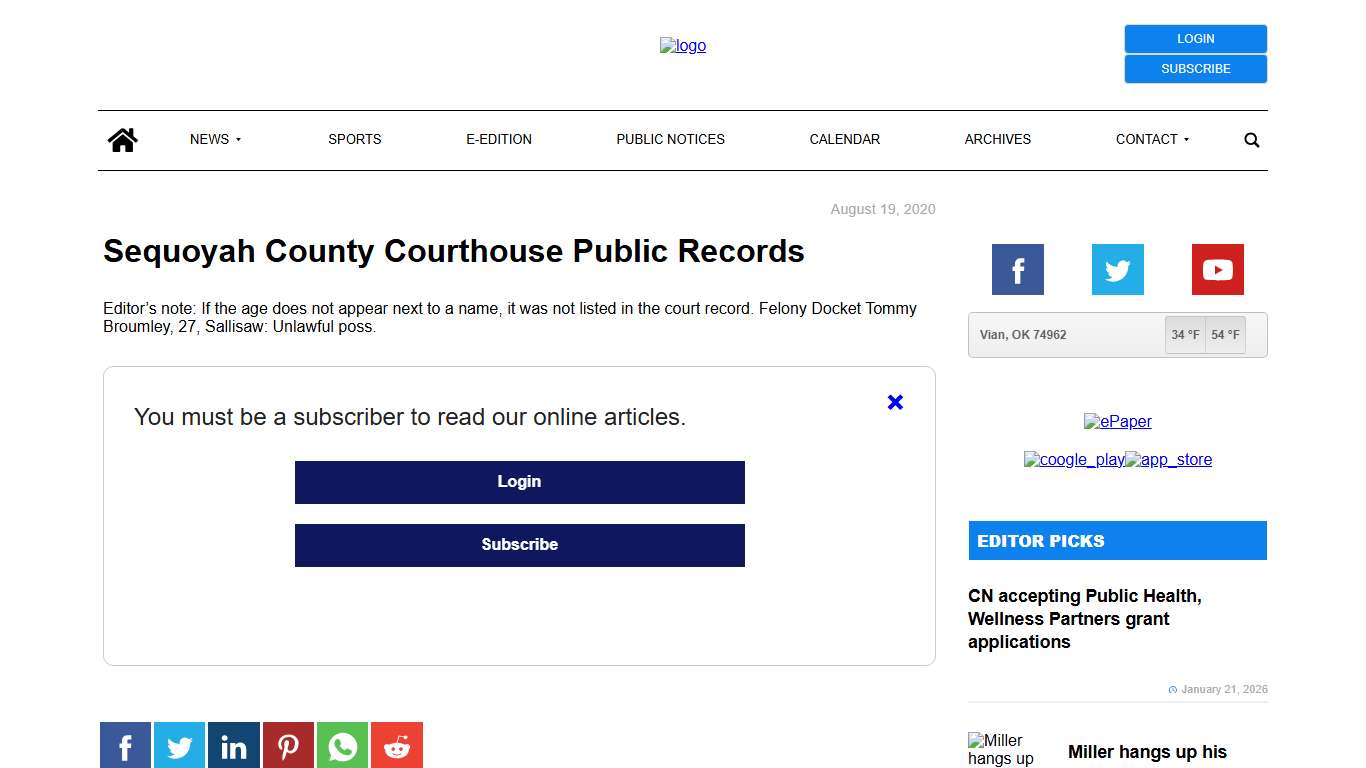Image resolution: width=1366 pixels, height=768 pixels.
Task: Click the LOGIN button at top right
Action: [1195, 38]
